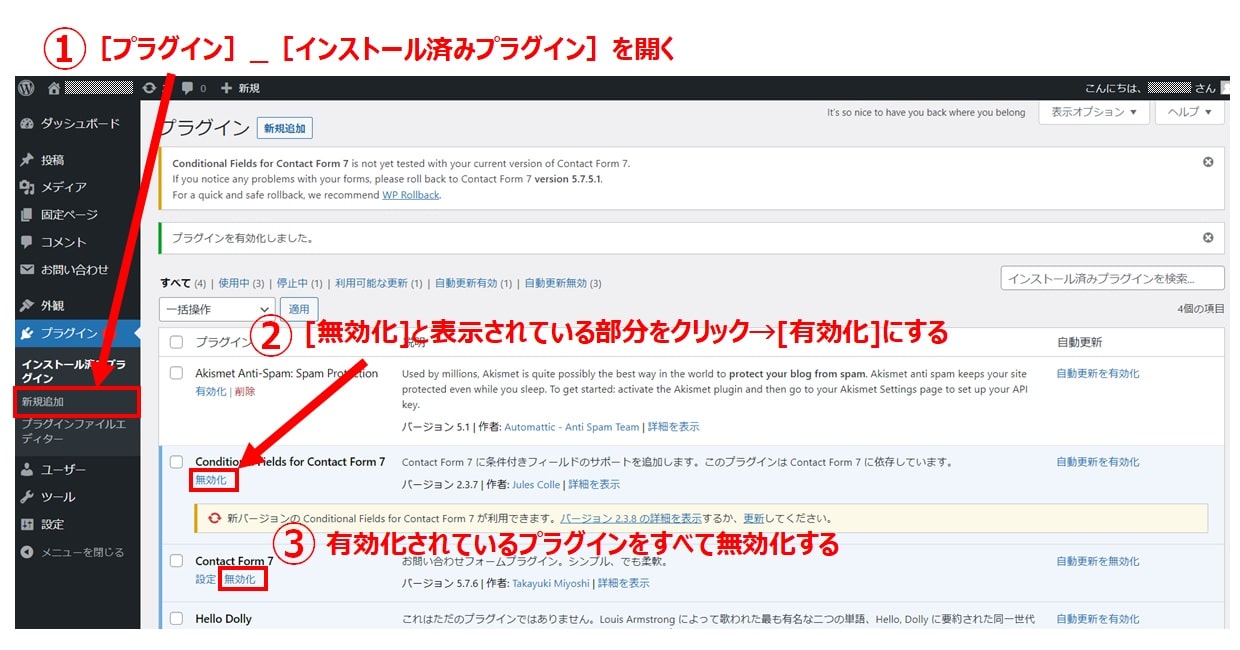This screenshot has height=650, width=1240.
Task: Click 有効化 under Akismet Anti-Spam
Action: tap(211, 392)
